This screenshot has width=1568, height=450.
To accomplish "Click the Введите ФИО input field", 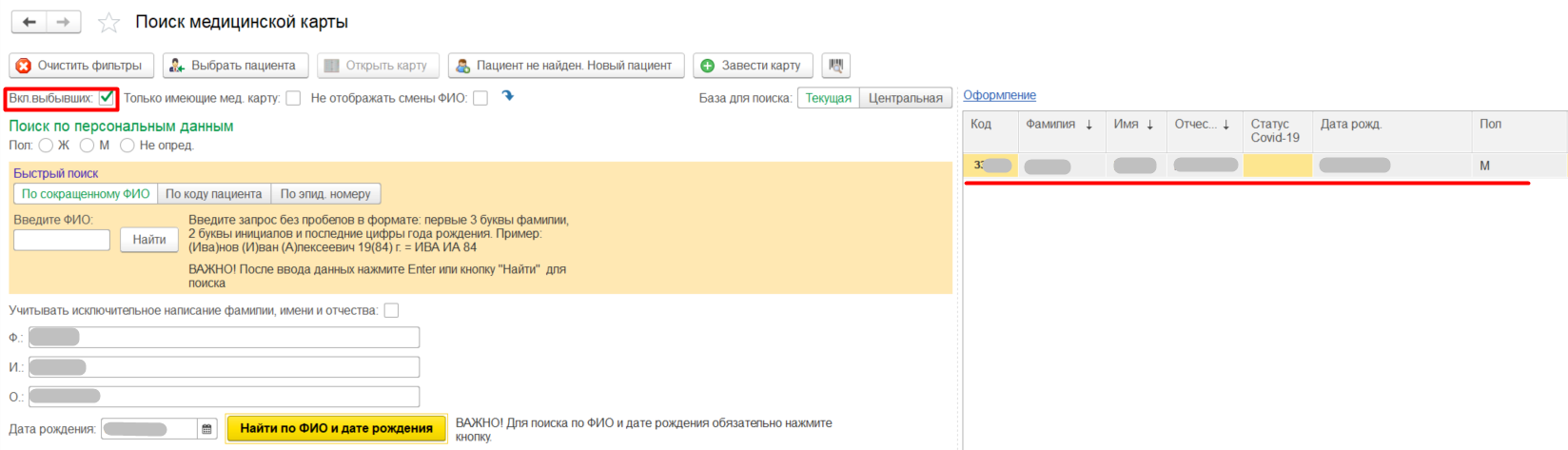I will tap(62, 240).
